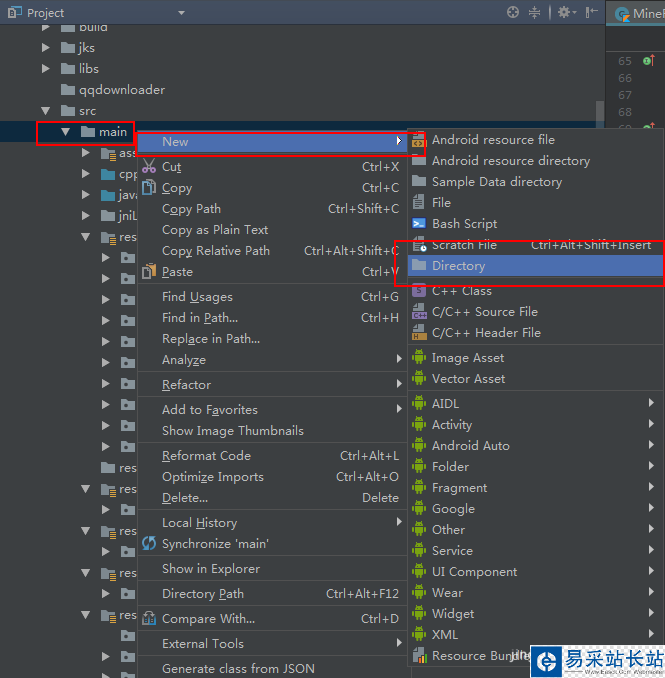665x678 pixels.
Task: Choose Show in Explorer entry
Action: click(x=272, y=569)
